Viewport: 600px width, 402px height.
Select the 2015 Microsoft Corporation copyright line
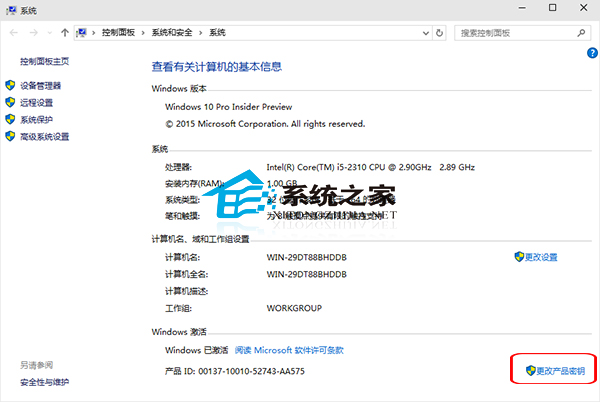click(x=265, y=124)
